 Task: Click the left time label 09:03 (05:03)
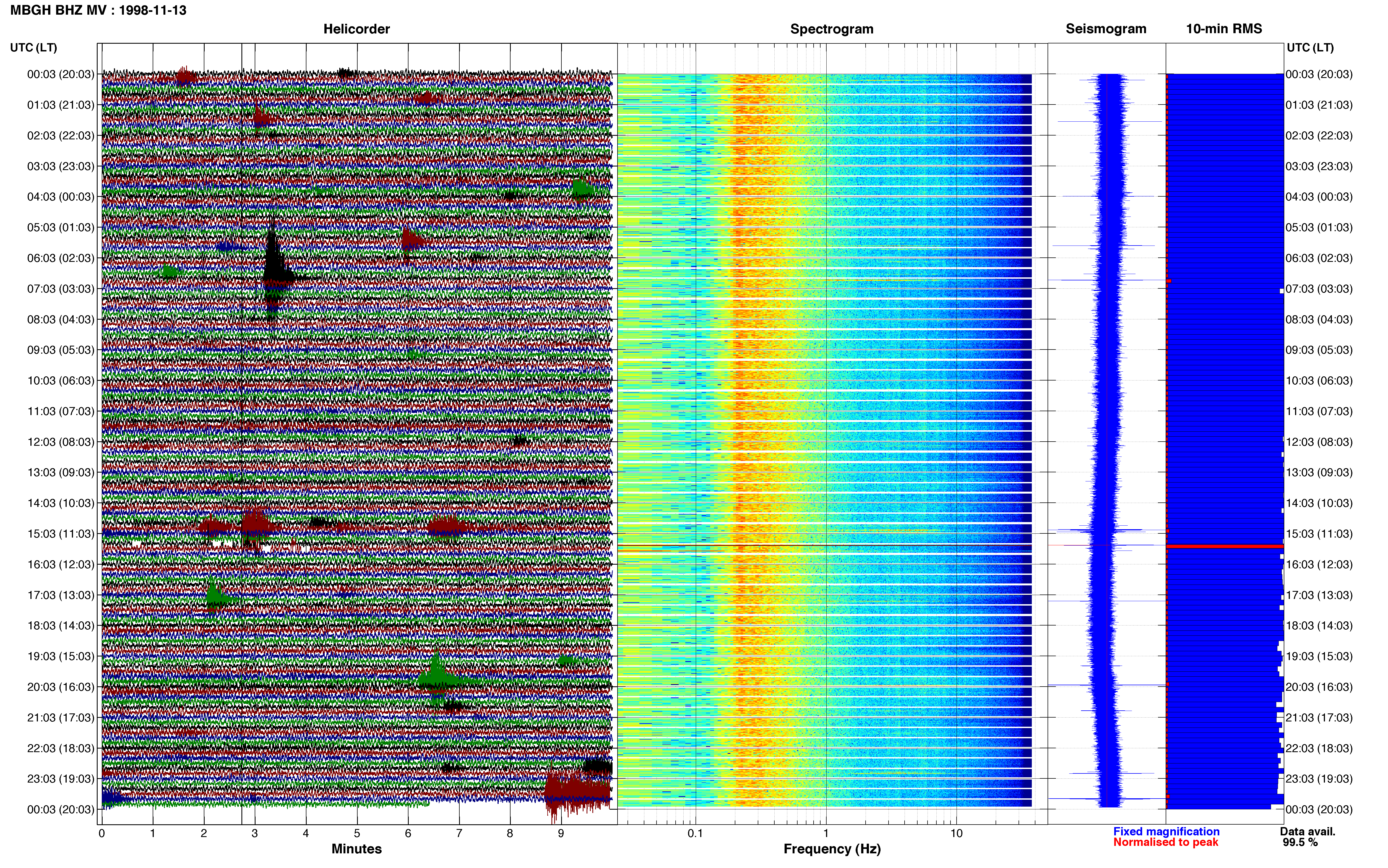pos(61,350)
